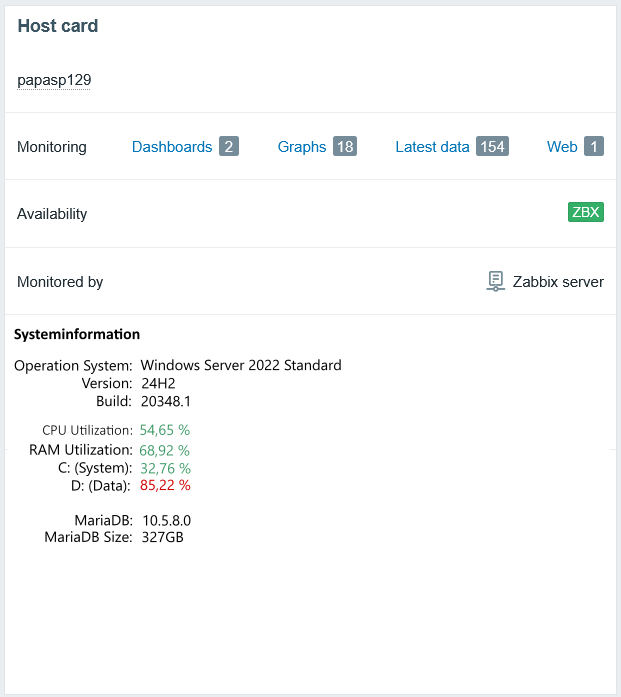Click the Host card title

(x=58, y=26)
